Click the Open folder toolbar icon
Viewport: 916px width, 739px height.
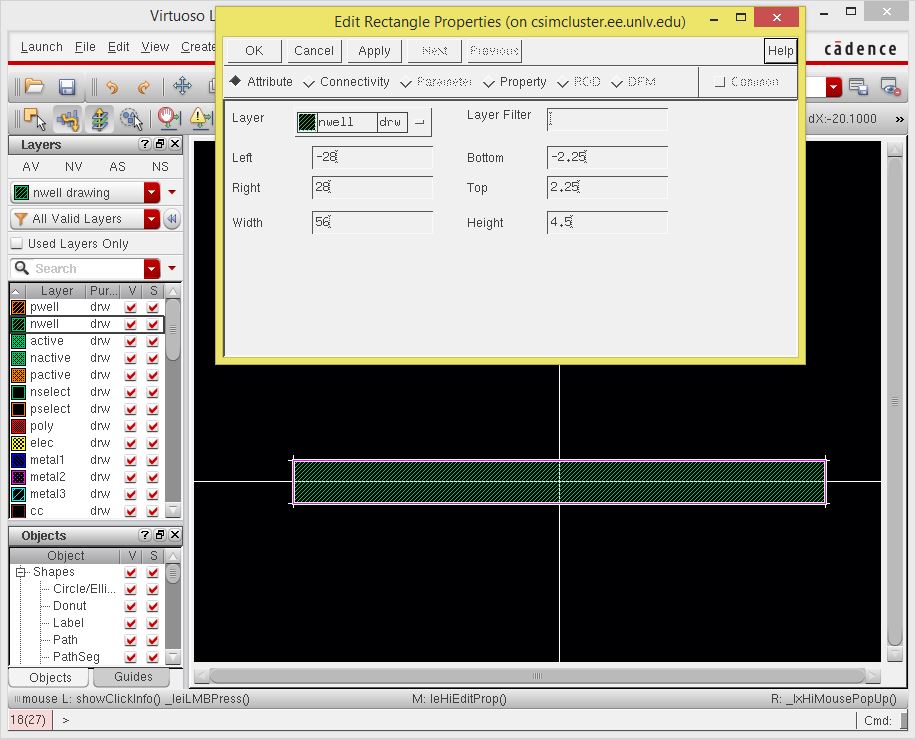34,87
